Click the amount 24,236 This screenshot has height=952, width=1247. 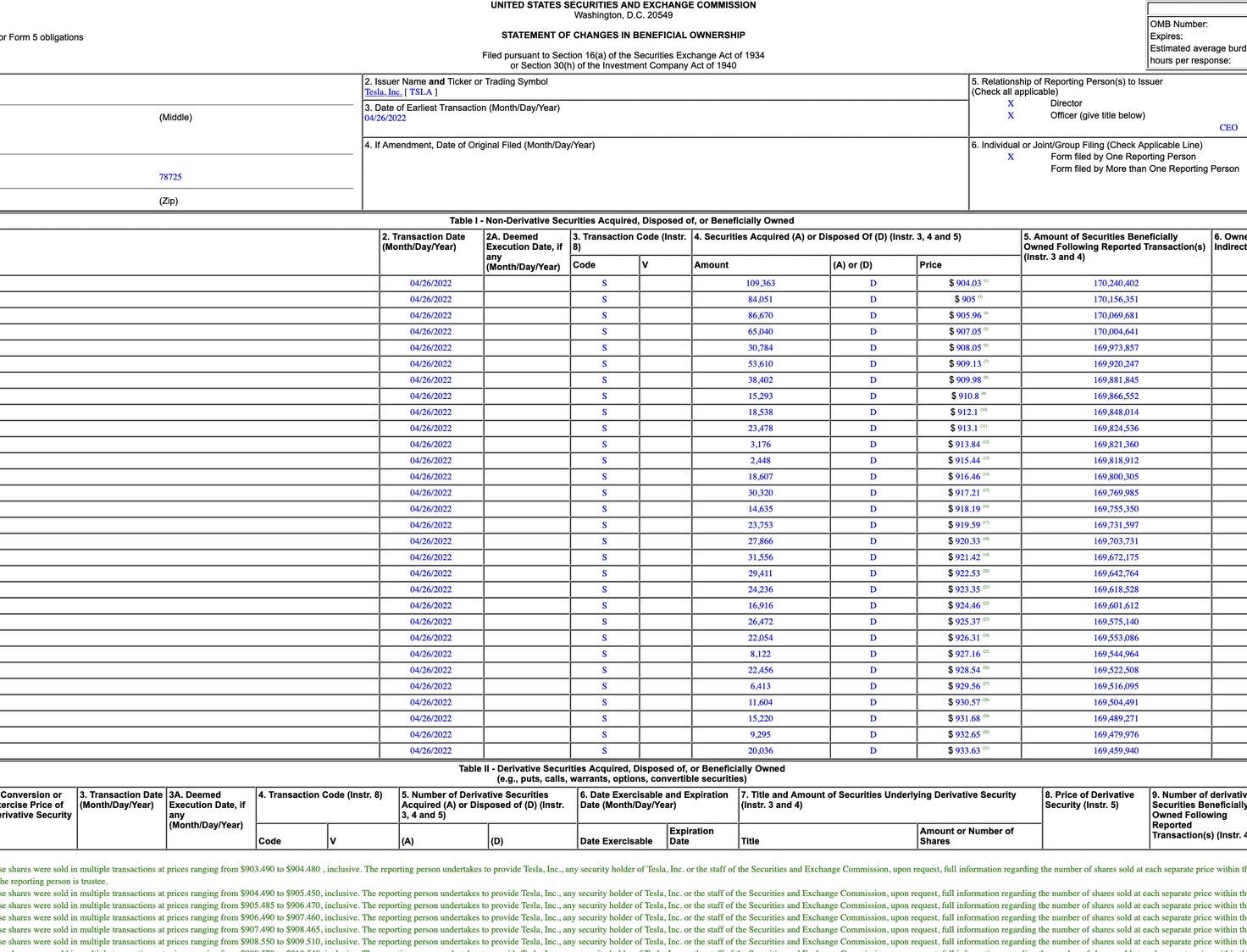tap(761, 589)
